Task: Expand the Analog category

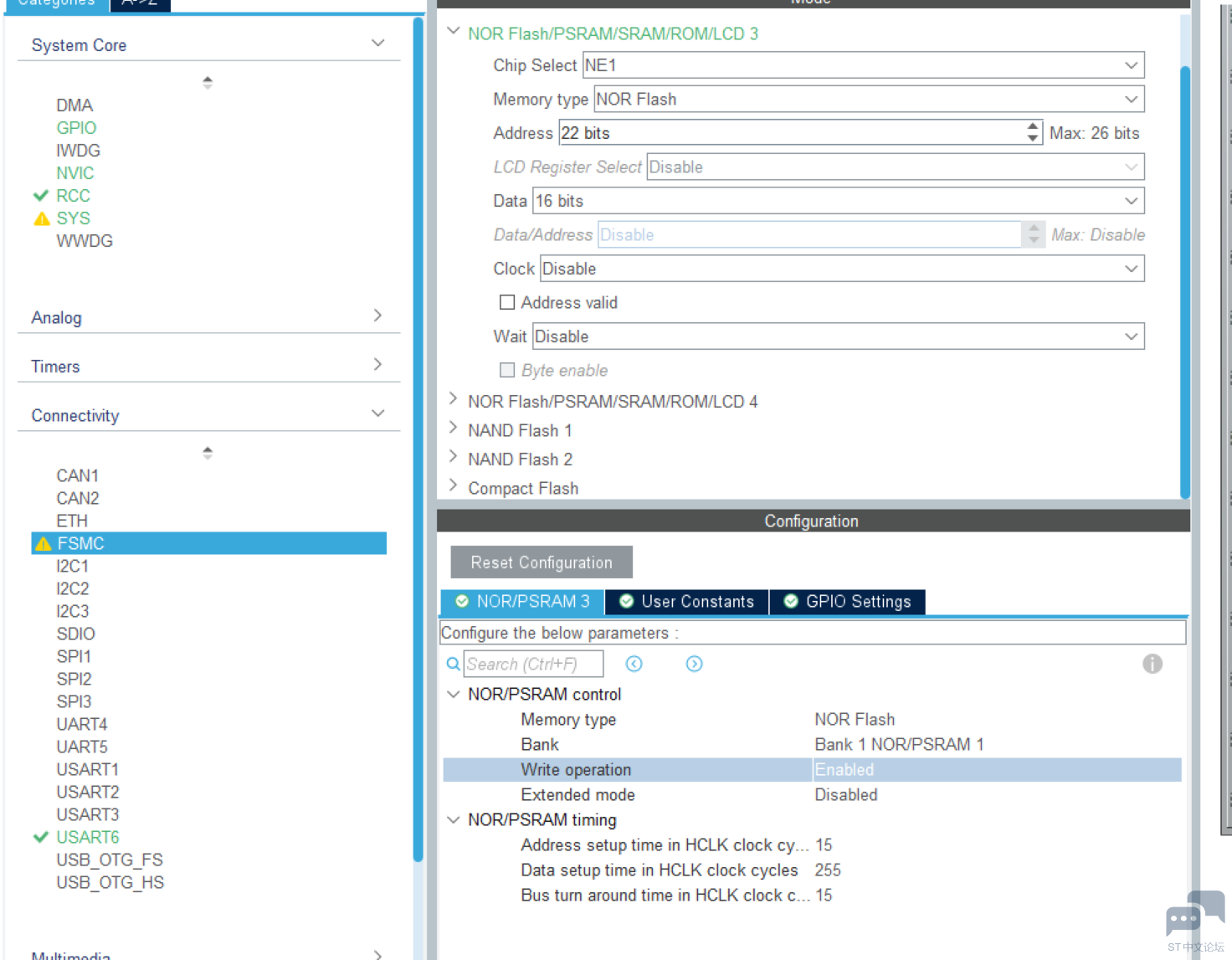Action: pos(378,316)
